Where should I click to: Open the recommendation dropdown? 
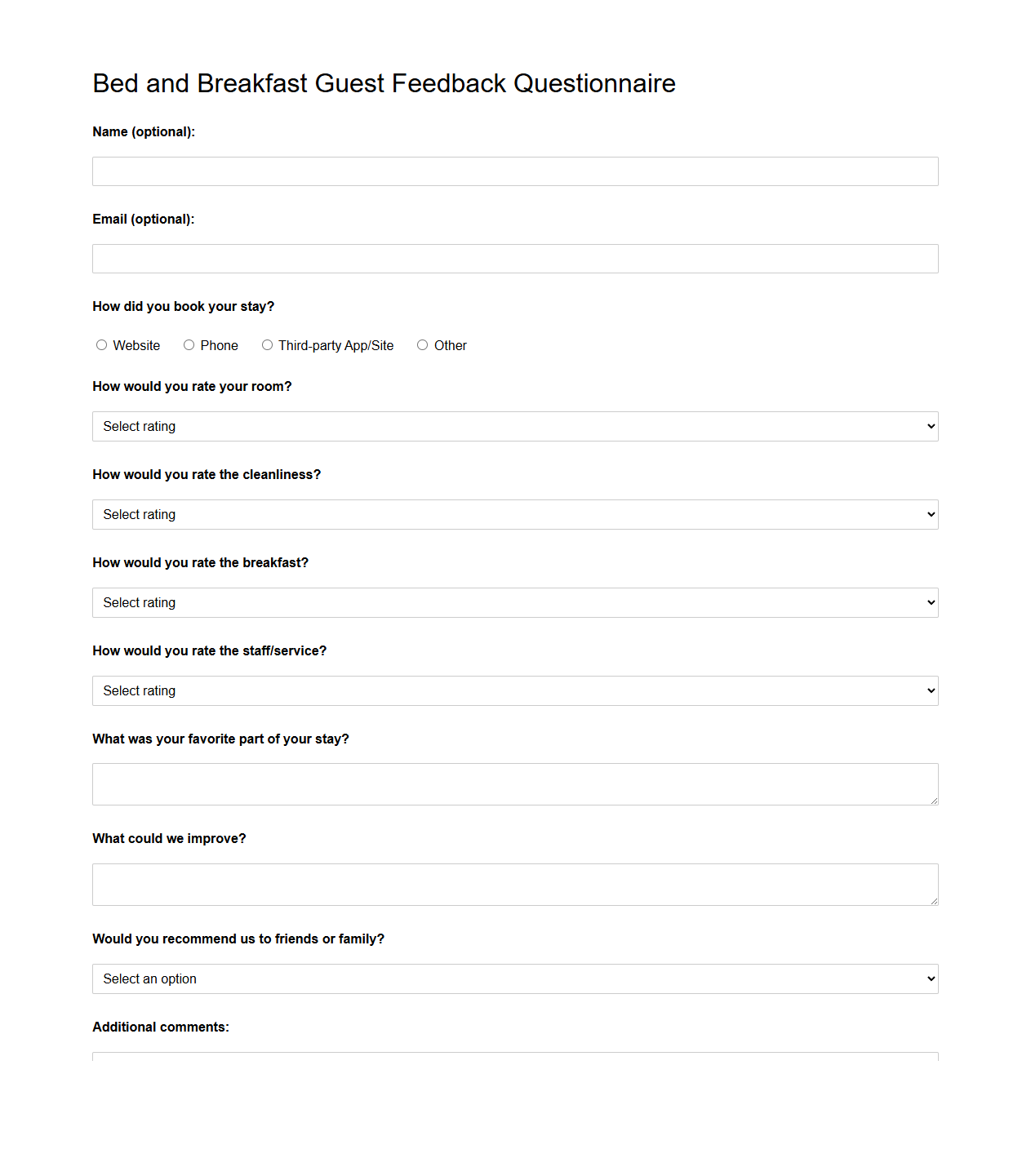[514, 979]
